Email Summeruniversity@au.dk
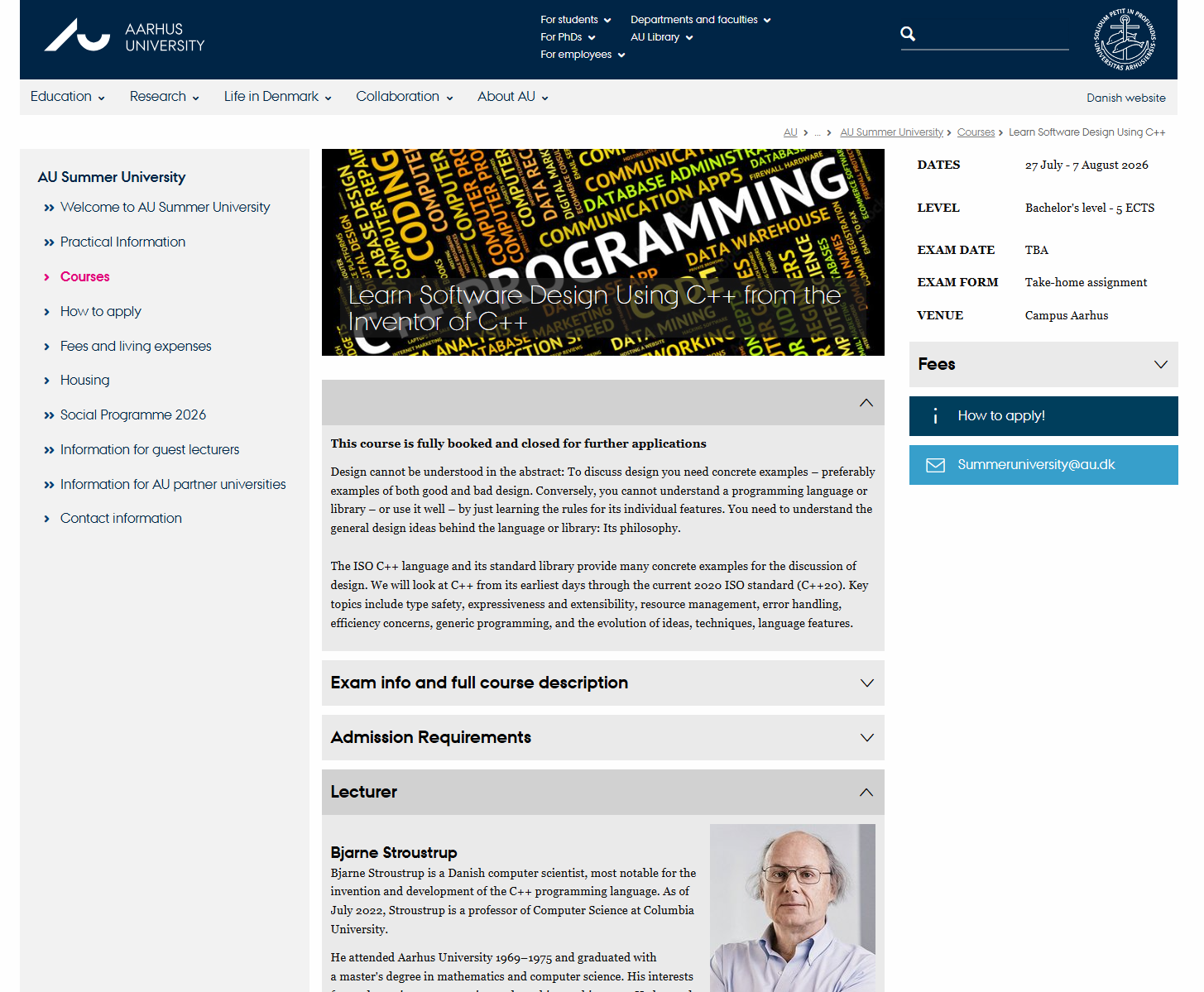This screenshot has height=992, width=1204. click(x=1043, y=465)
